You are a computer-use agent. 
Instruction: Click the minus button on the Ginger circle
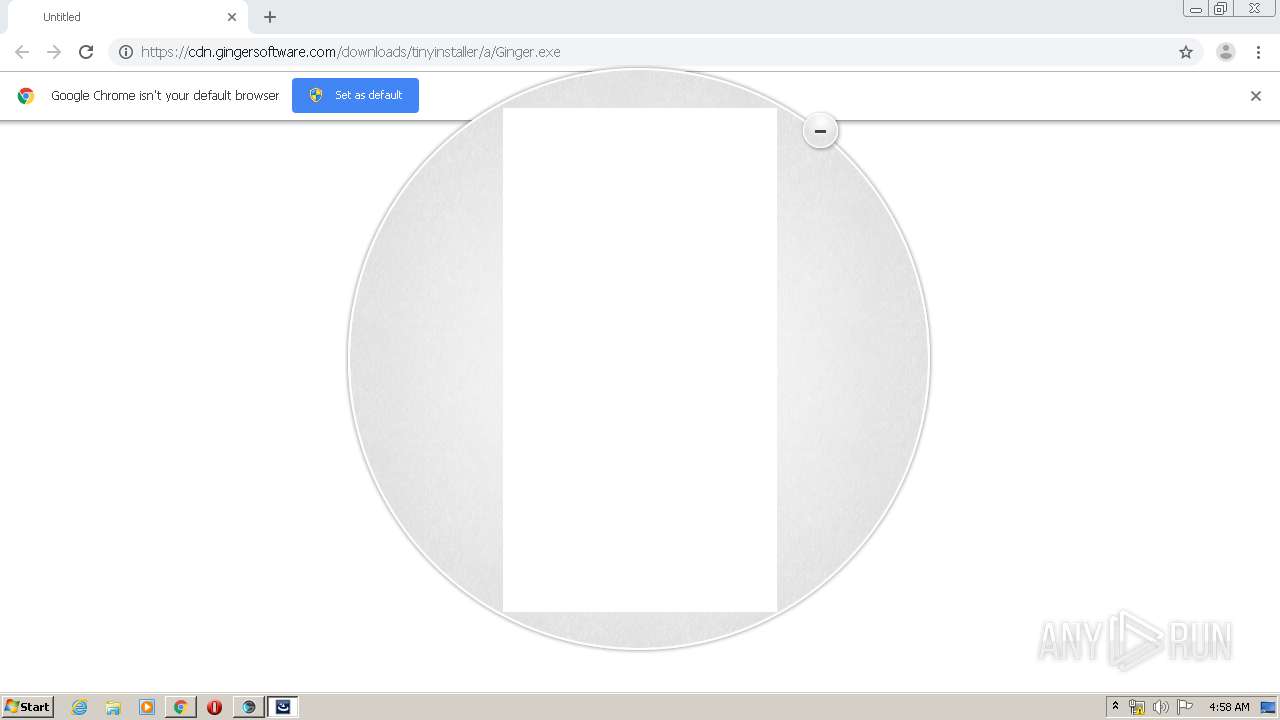point(820,131)
